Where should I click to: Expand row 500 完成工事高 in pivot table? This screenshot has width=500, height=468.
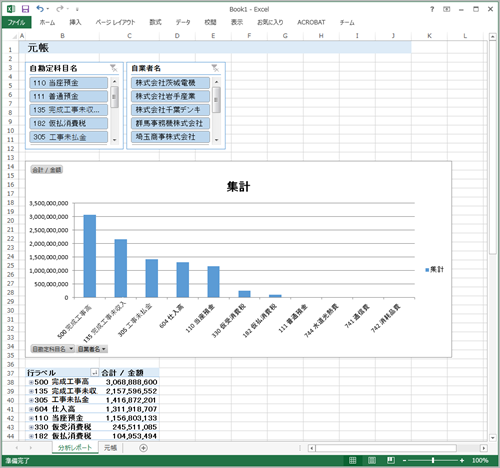pos(31,382)
